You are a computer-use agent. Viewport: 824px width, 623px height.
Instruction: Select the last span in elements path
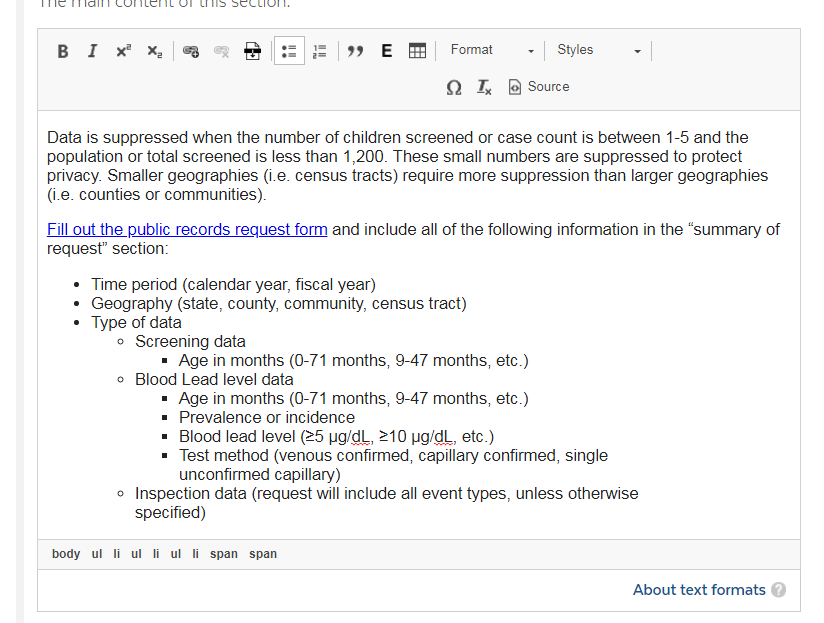tap(263, 554)
